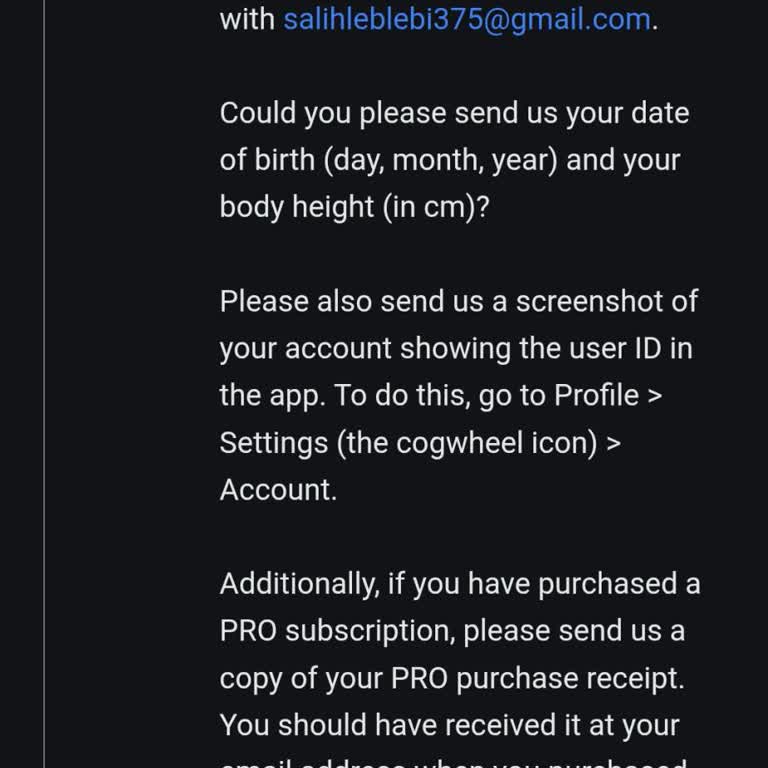Click the word "Additionally,"
This screenshot has width=768, height=768.
coord(299,583)
